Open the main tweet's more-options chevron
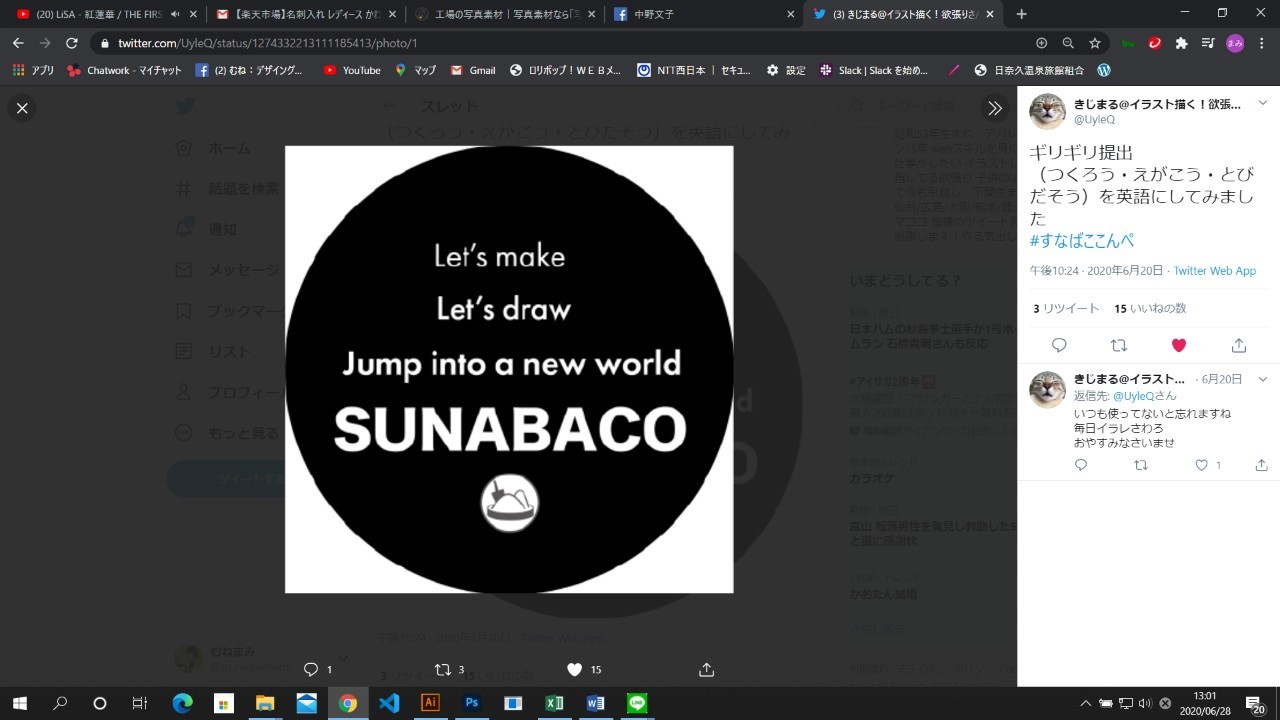This screenshot has height=720, width=1280. 1263,103
